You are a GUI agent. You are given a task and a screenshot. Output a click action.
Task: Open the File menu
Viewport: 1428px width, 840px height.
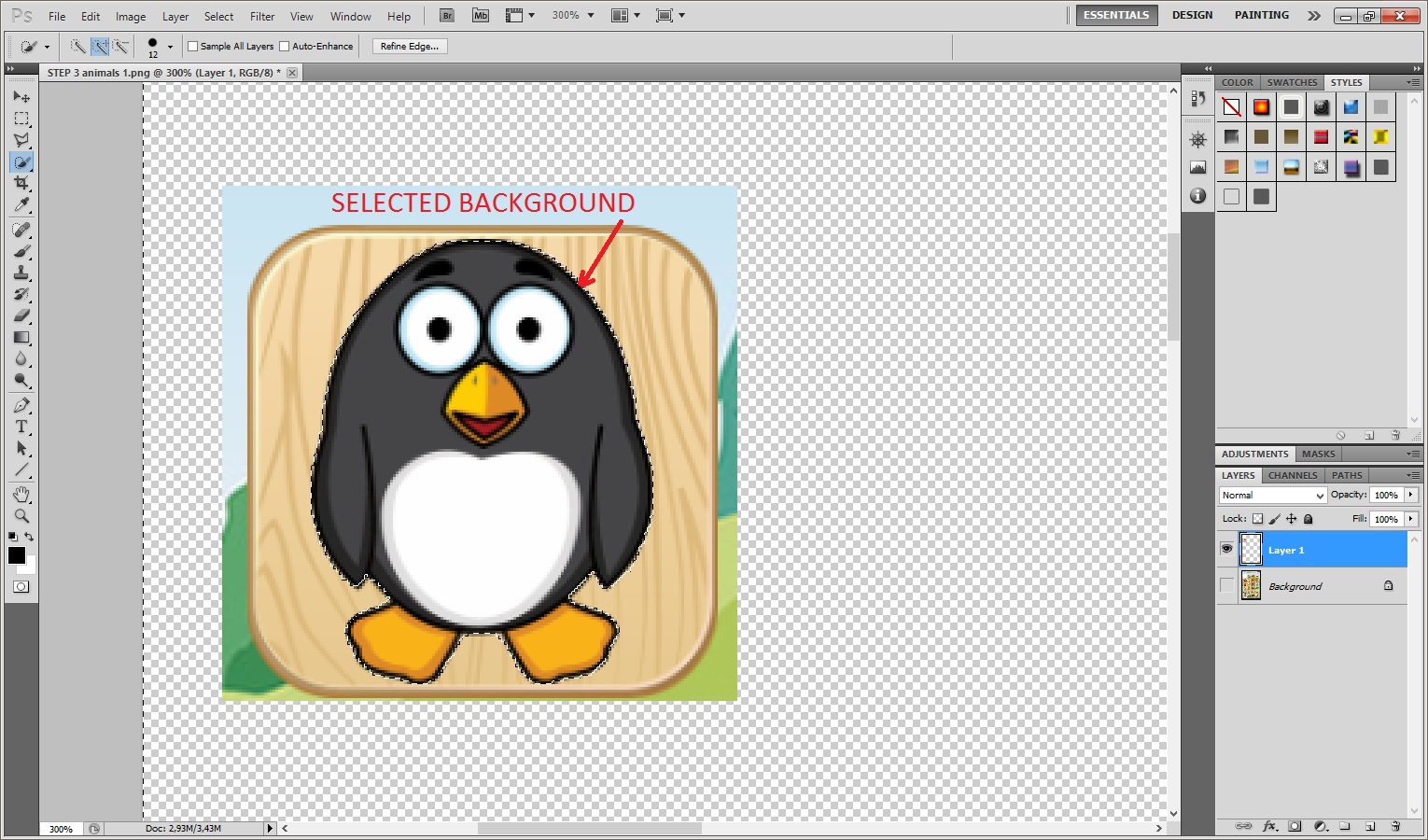(x=57, y=17)
